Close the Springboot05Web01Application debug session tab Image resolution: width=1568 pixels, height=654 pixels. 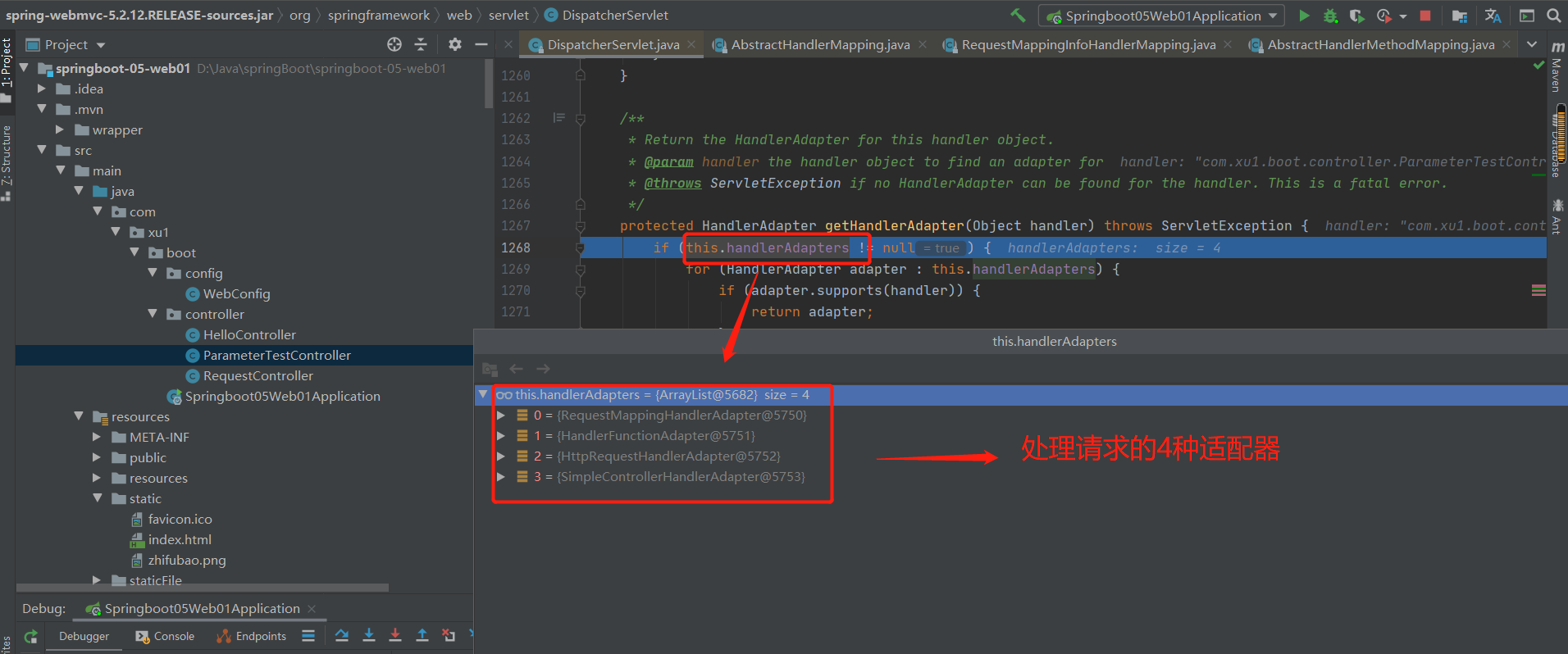pyautogui.click(x=312, y=608)
